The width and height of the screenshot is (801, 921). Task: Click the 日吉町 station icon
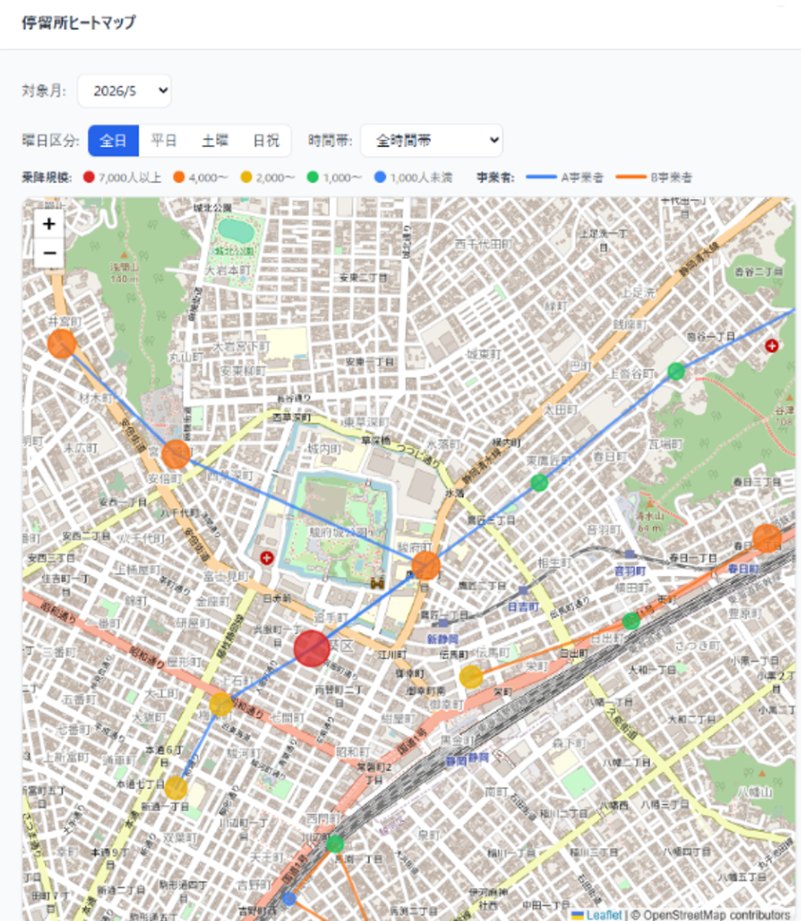(x=523, y=590)
